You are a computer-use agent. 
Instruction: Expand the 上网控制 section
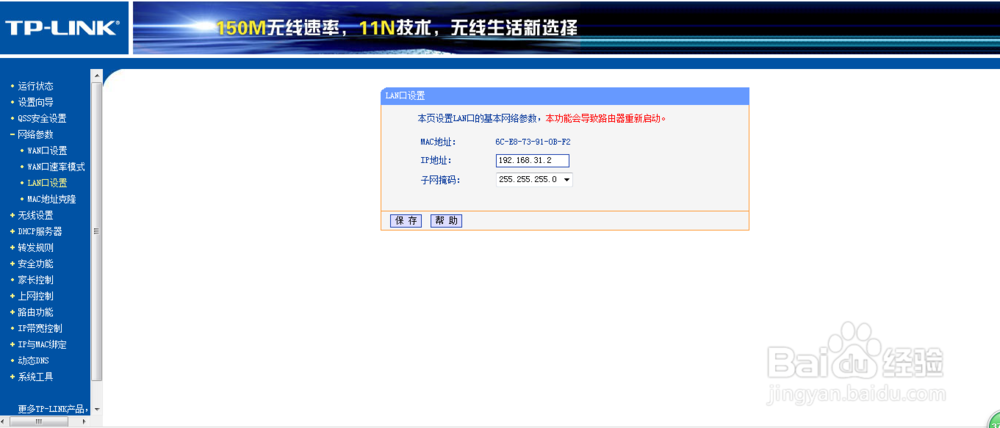(x=35, y=296)
